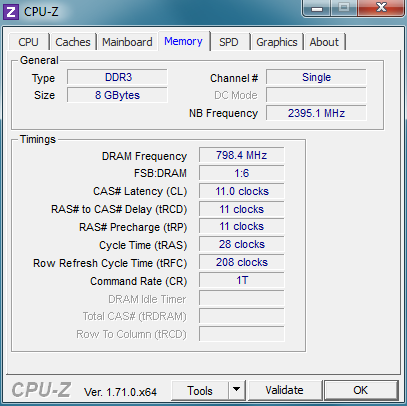Click the DRAM Frequency value field
The image size is (407, 406).
coord(242,155)
